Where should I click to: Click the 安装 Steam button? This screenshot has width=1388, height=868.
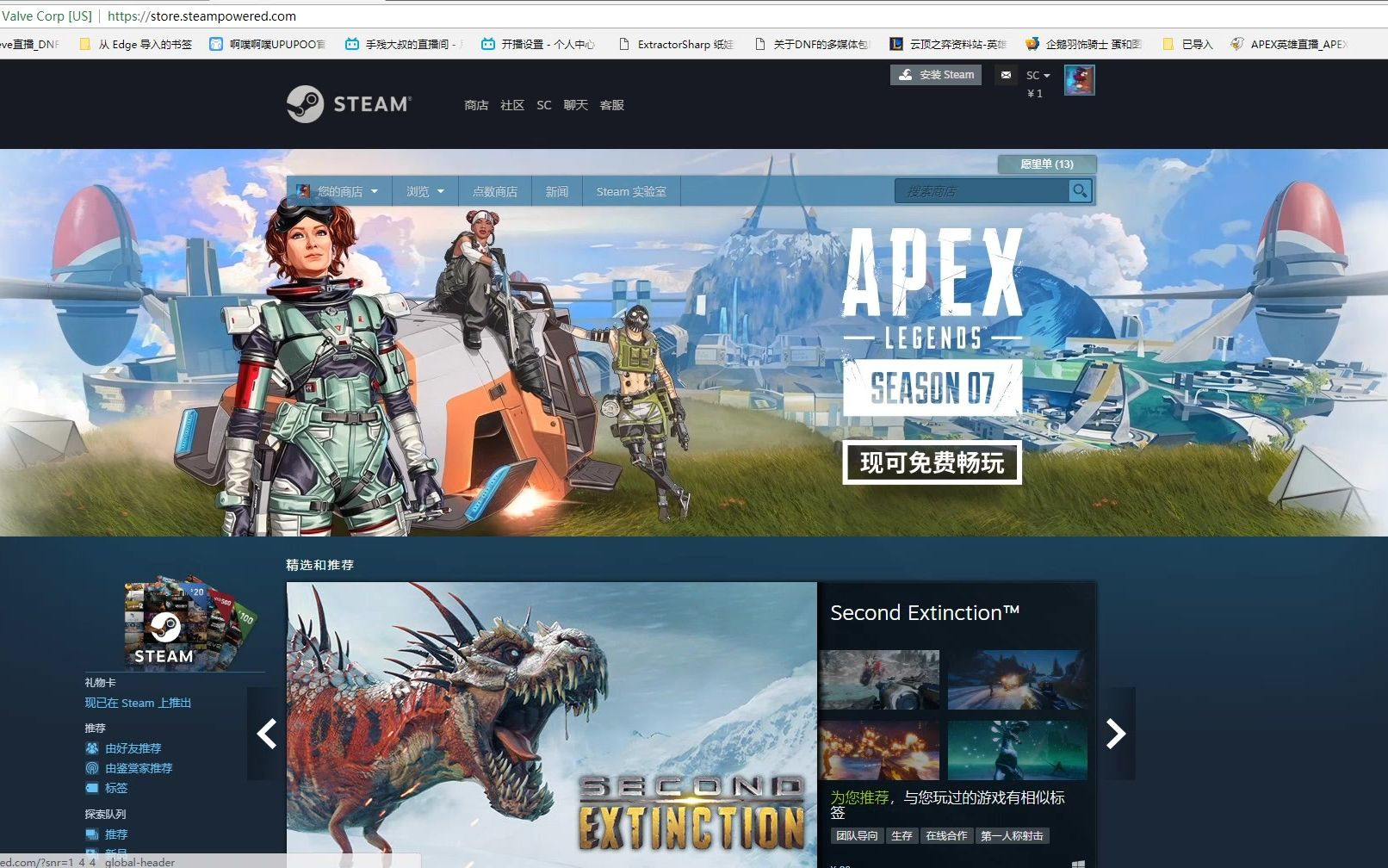tap(936, 75)
